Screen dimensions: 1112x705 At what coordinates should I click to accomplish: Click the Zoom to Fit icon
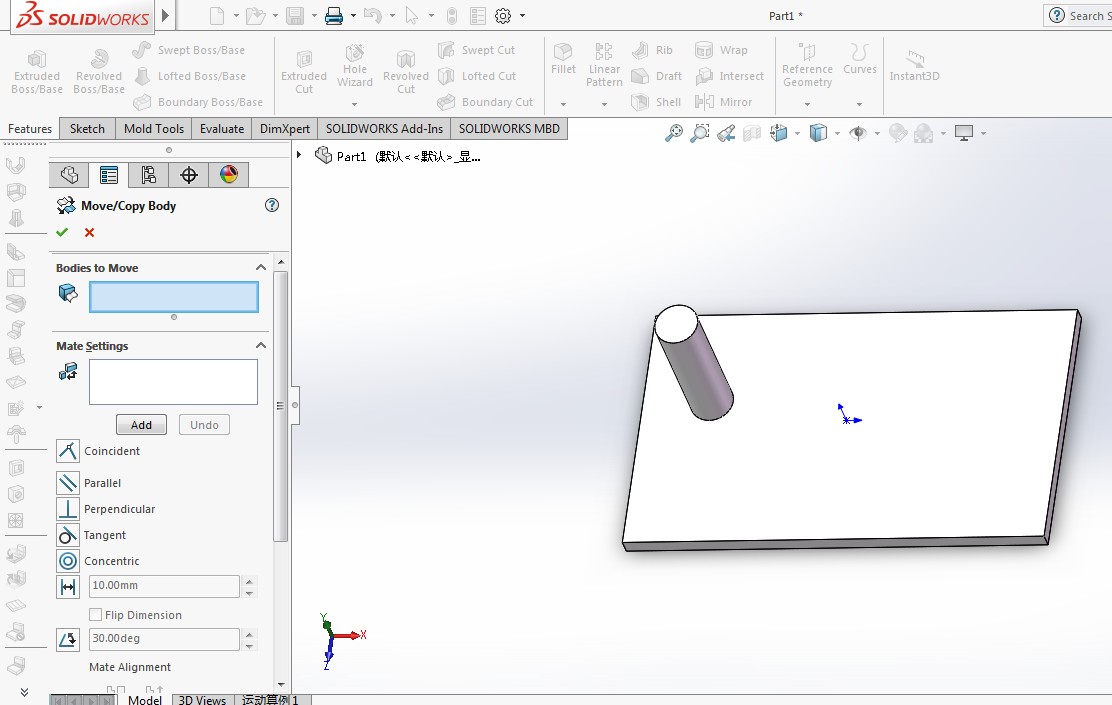click(x=674, y=133)
